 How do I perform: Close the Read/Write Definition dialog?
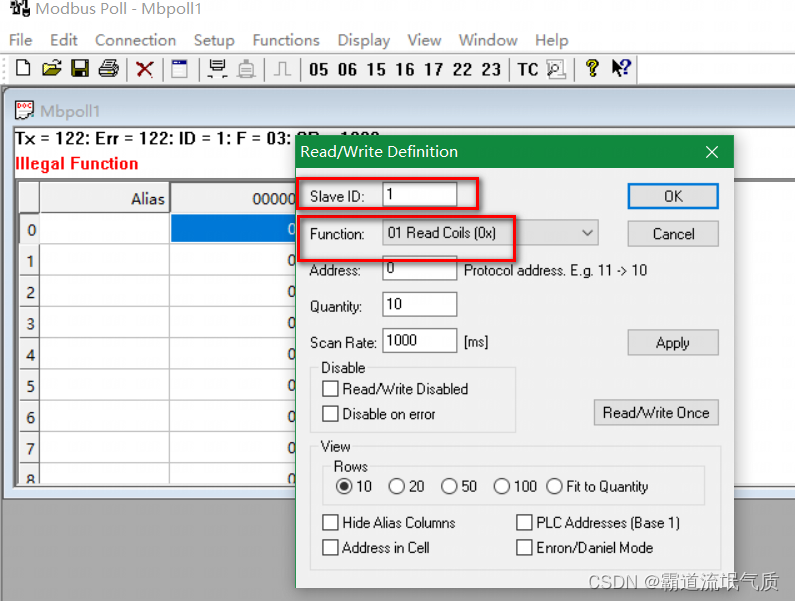tap(712, 152)
